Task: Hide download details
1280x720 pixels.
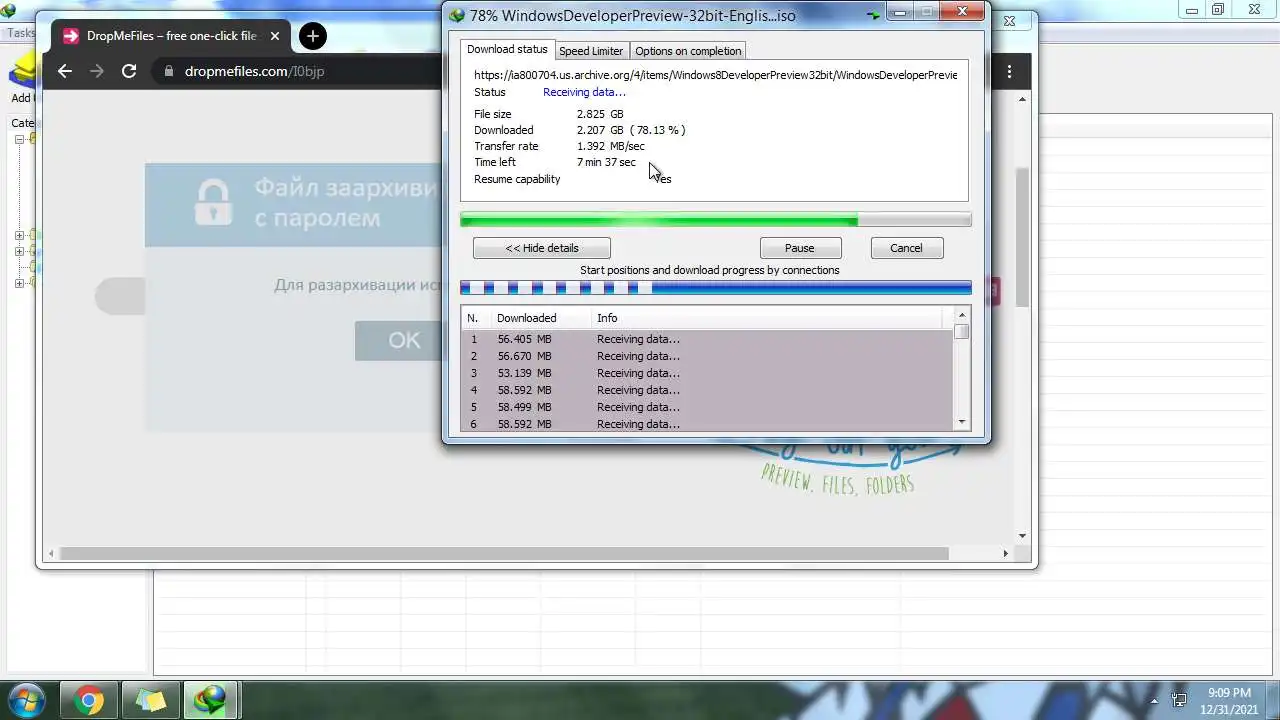Action: (x=542, y=248)
